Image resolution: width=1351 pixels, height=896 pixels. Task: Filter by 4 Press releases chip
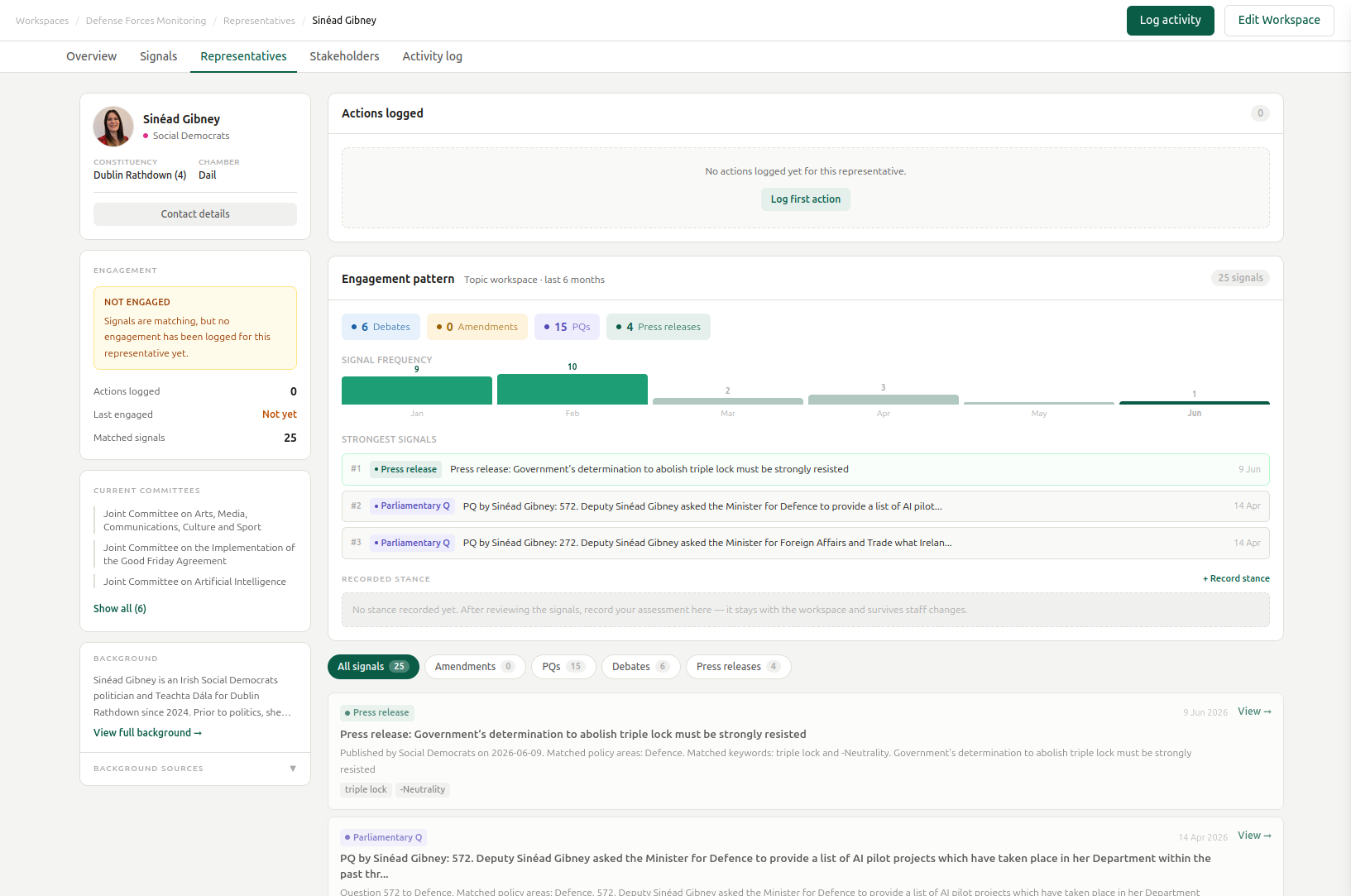[x=659, y=327]
